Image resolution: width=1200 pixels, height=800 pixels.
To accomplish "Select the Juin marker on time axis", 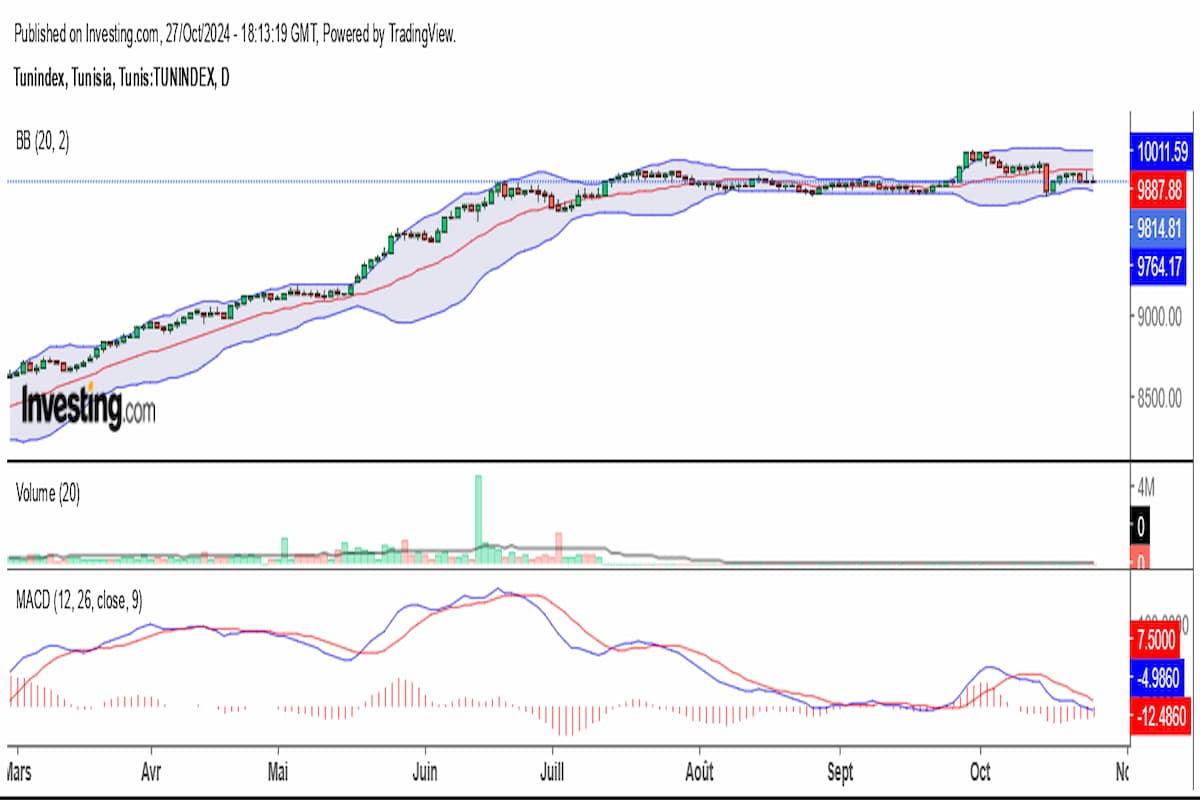I will (x=425, y=773).
